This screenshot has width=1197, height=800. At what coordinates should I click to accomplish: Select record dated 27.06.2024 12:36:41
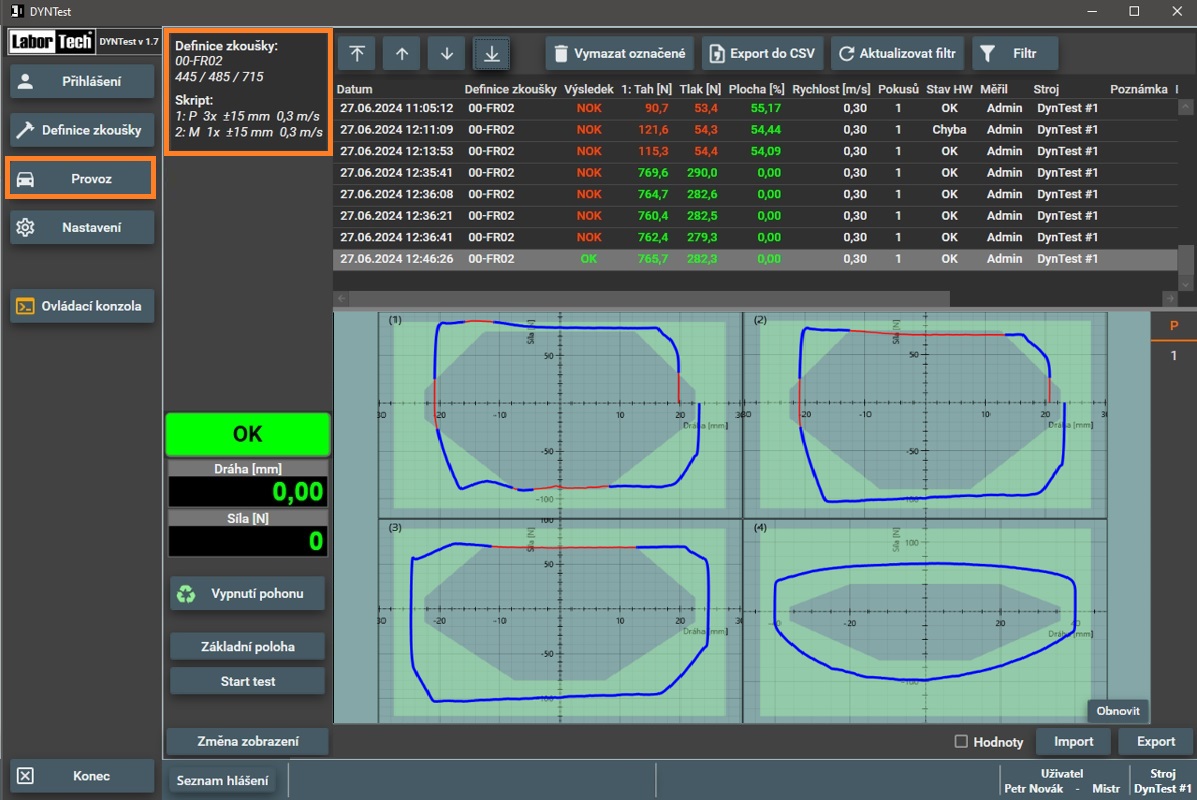coord(755,237)
